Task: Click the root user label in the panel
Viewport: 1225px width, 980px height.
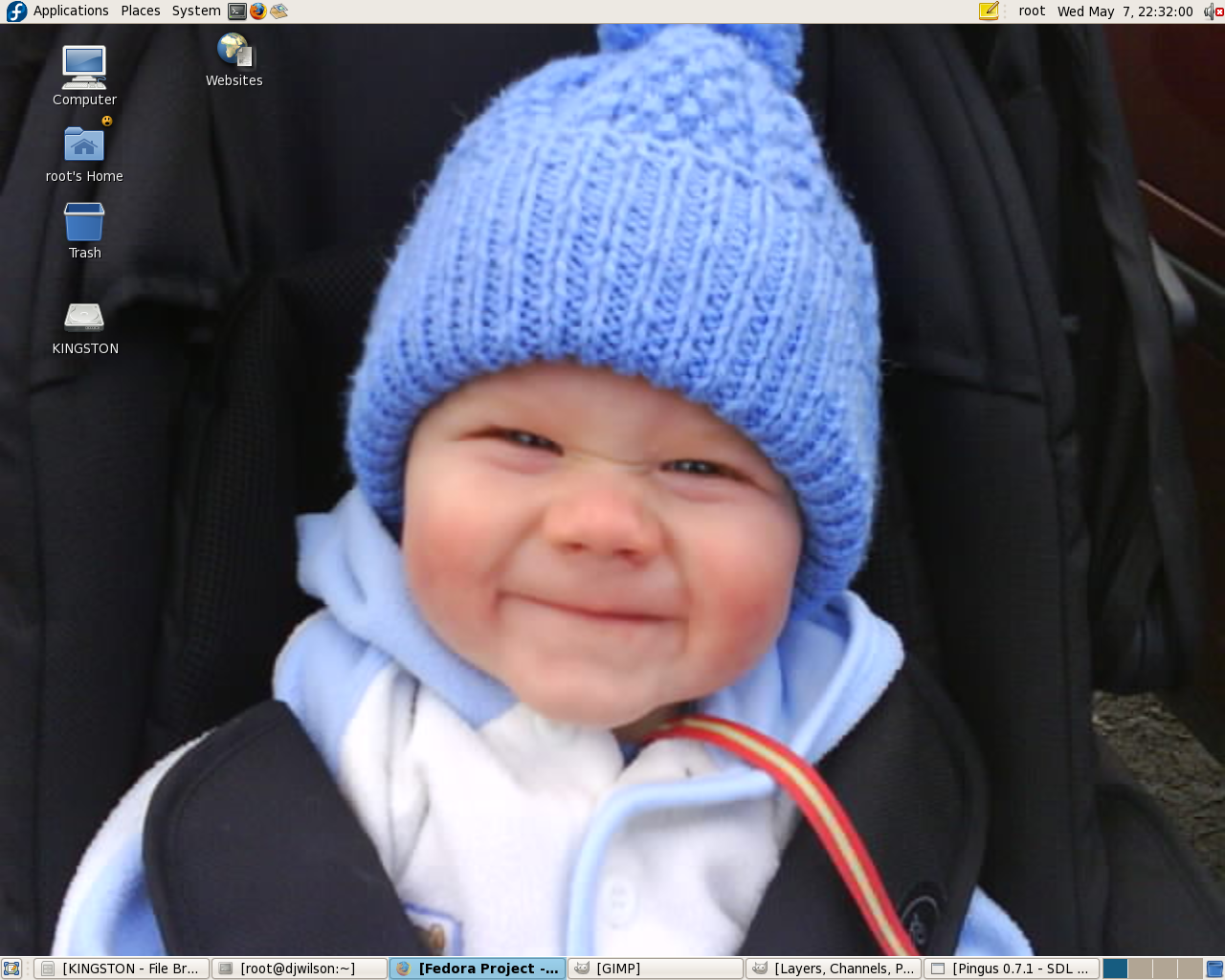Action: [x=1032, y=11]
